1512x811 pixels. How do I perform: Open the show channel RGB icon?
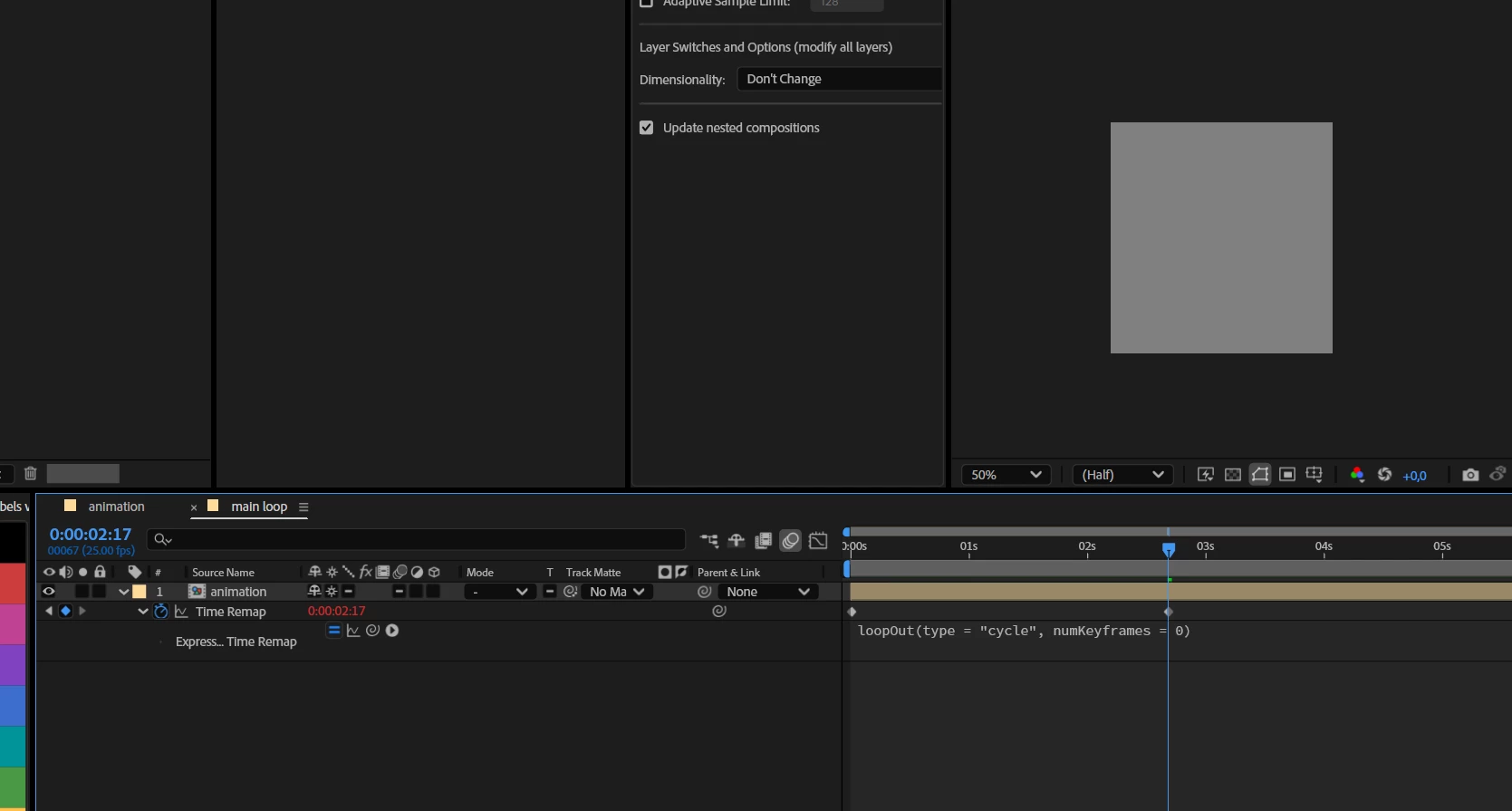(x=1357, y=475)
